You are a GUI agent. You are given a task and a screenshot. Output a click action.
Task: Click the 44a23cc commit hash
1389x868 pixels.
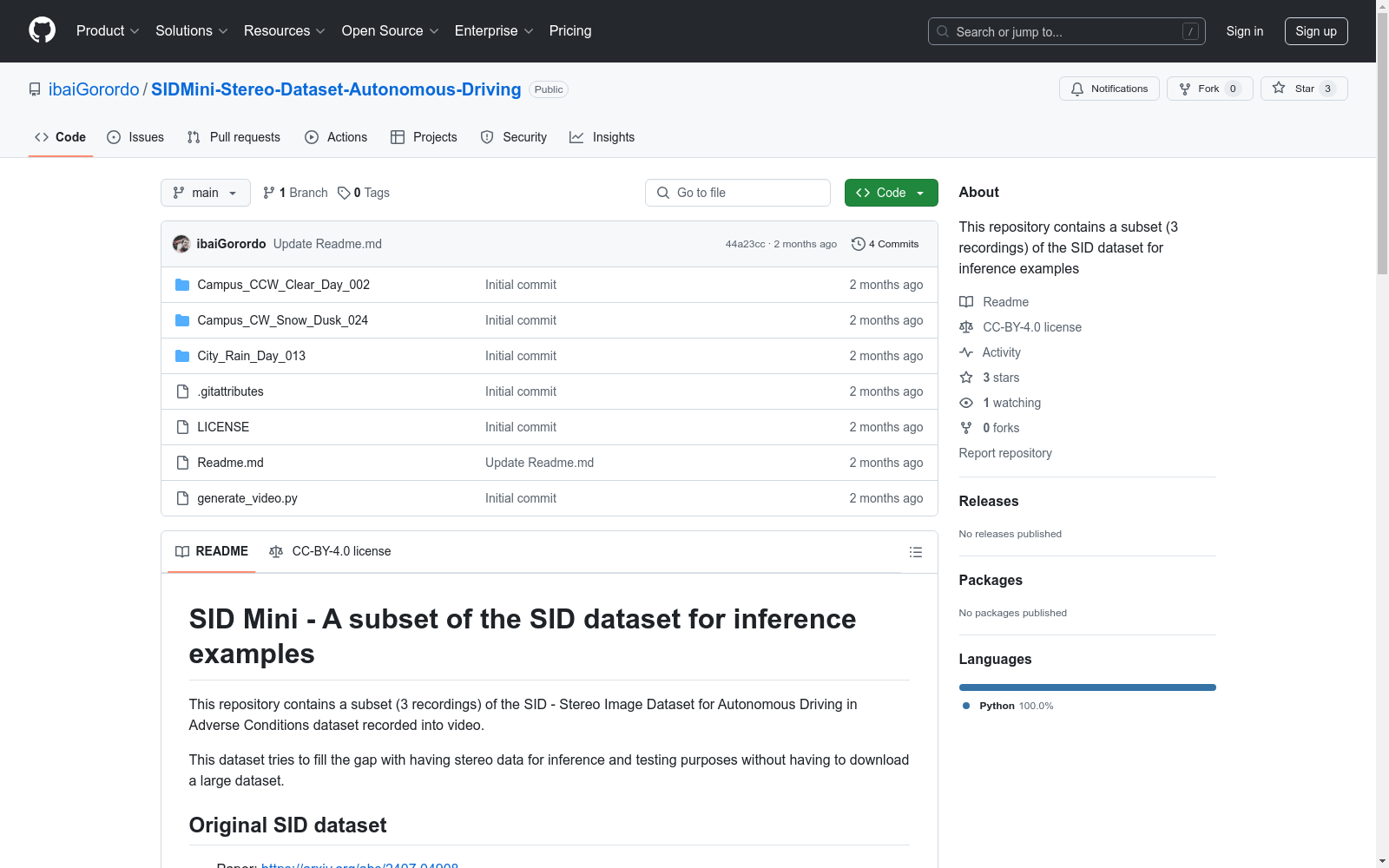coord(746,244)
